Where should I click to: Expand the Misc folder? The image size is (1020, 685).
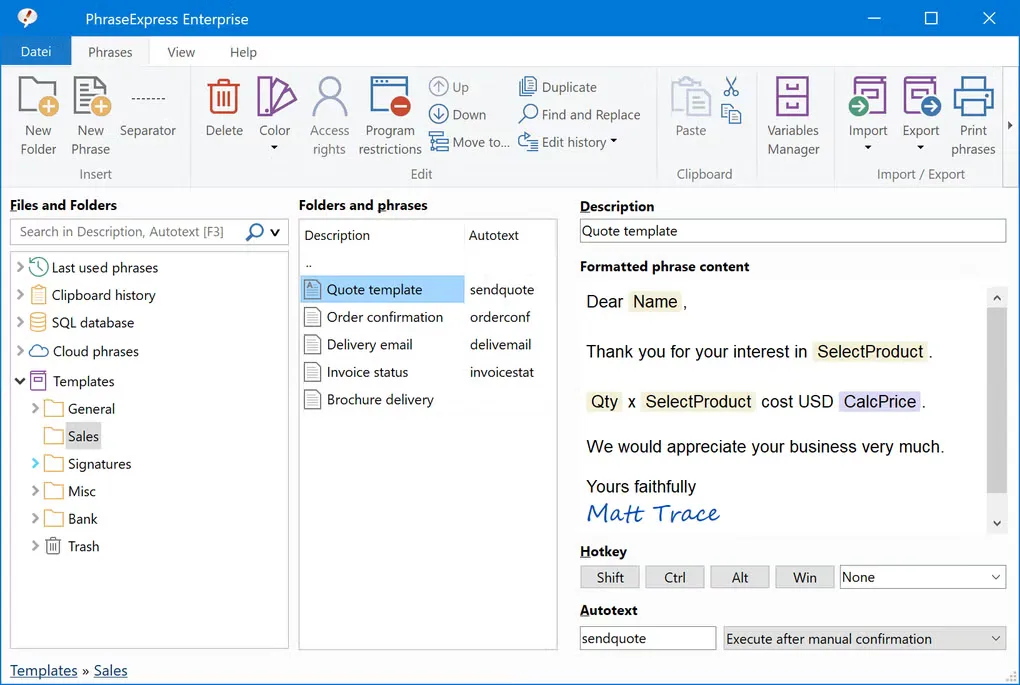tap(35, 491)
